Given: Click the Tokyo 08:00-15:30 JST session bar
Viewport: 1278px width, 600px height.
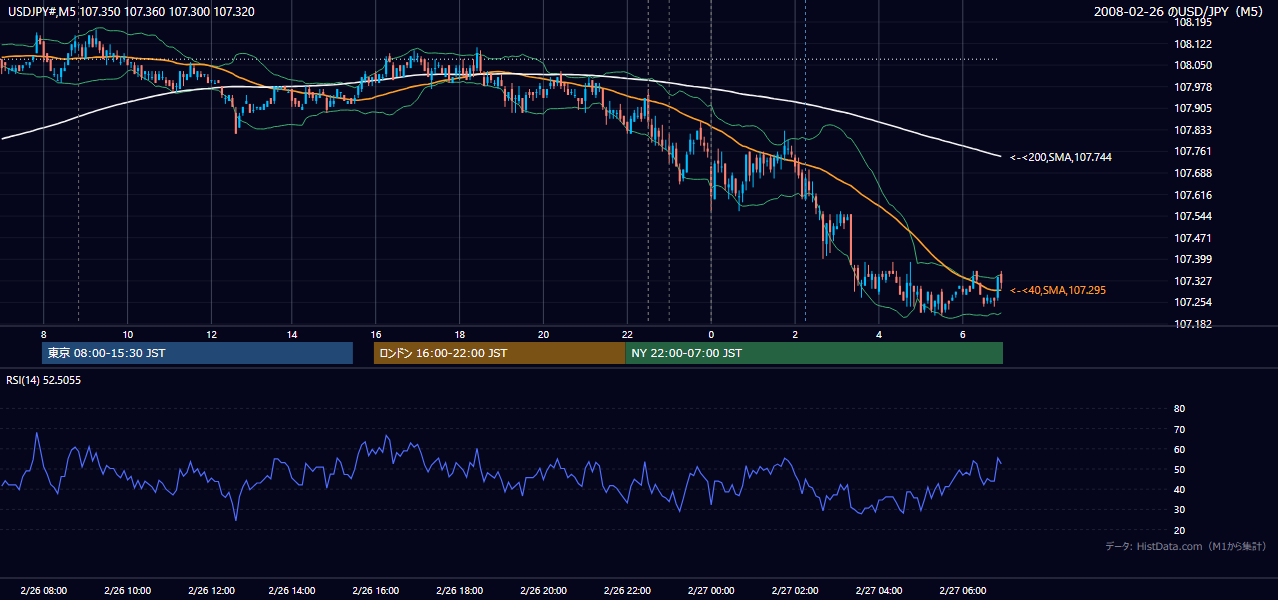Looking at the screenshot, I should pyautogui.click(x=198, y=353).
